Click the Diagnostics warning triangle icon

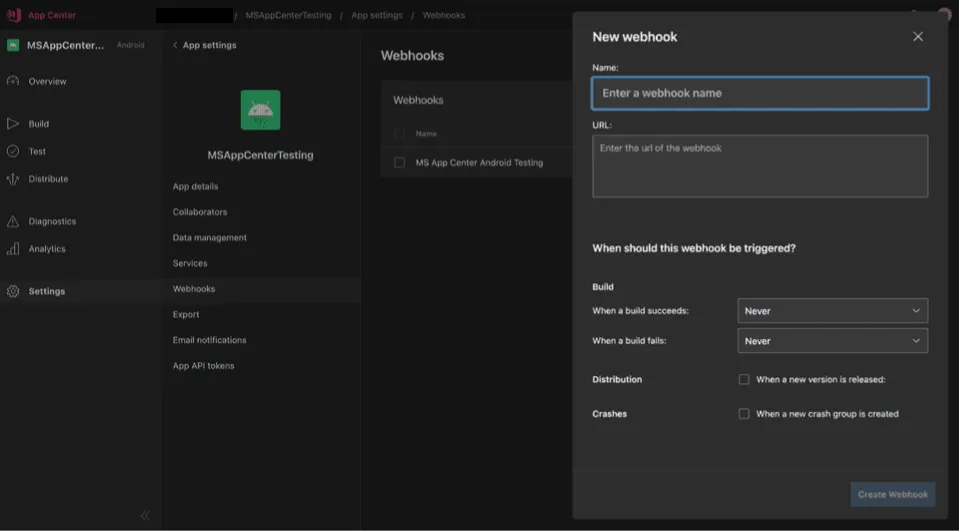click(13, 221)
